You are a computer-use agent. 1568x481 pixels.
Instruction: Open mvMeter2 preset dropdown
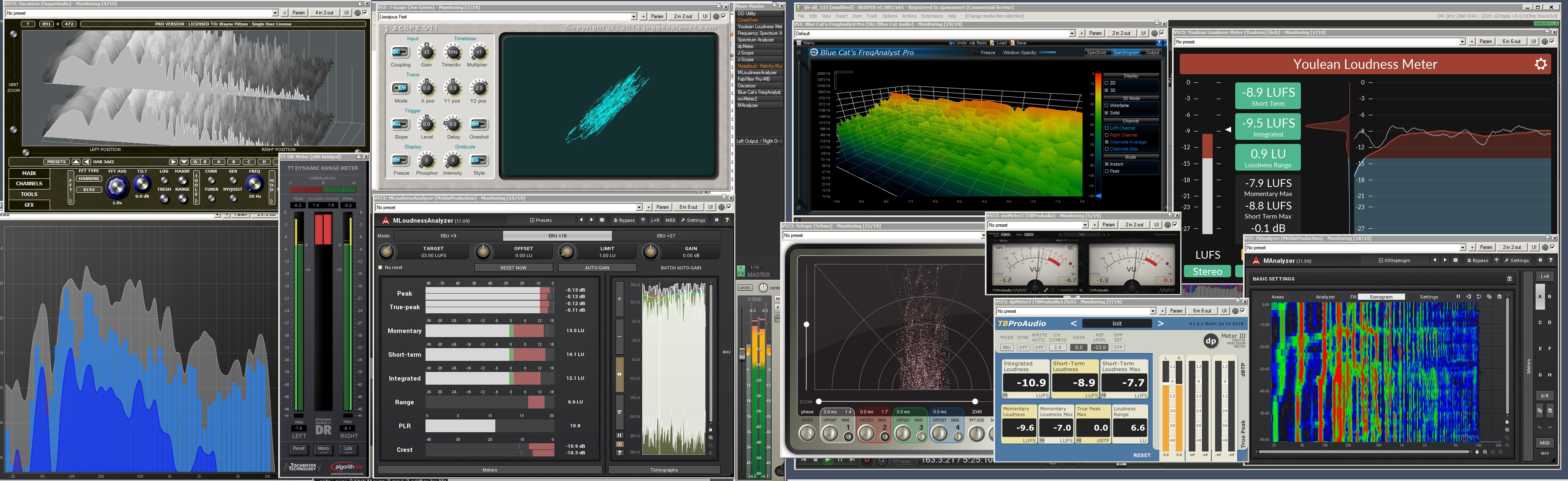(1085, 225)
